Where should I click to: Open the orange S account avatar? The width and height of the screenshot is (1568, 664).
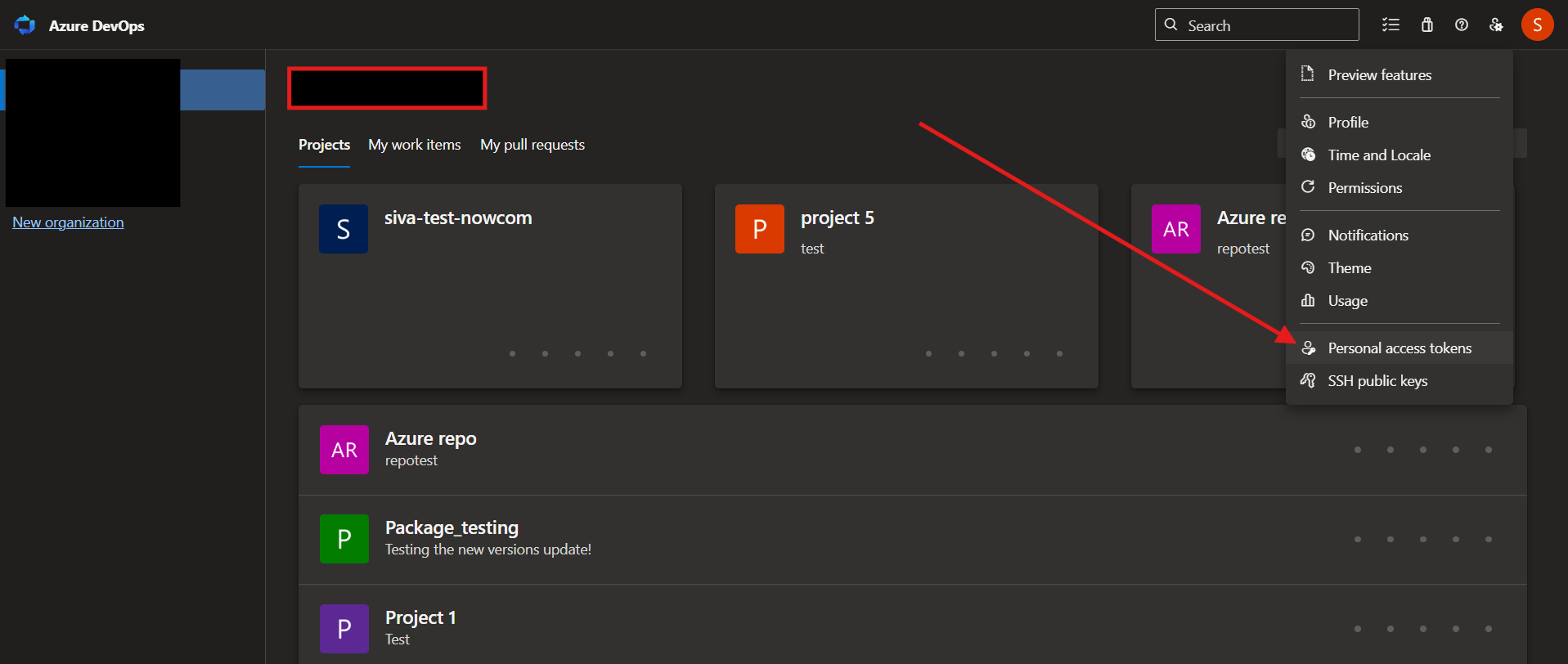pyautogui.click(x=1538, y=25)
